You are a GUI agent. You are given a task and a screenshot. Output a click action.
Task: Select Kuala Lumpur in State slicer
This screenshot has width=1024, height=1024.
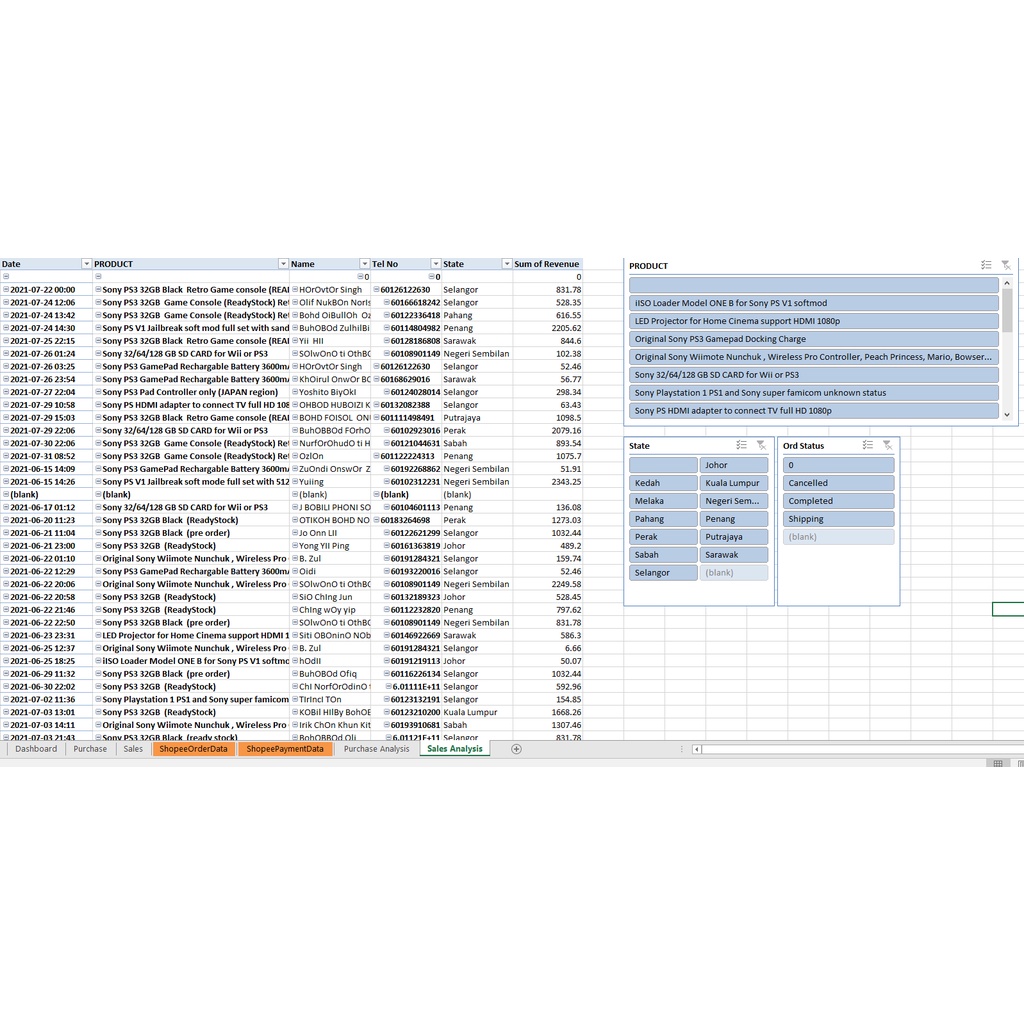click(734, 483)
